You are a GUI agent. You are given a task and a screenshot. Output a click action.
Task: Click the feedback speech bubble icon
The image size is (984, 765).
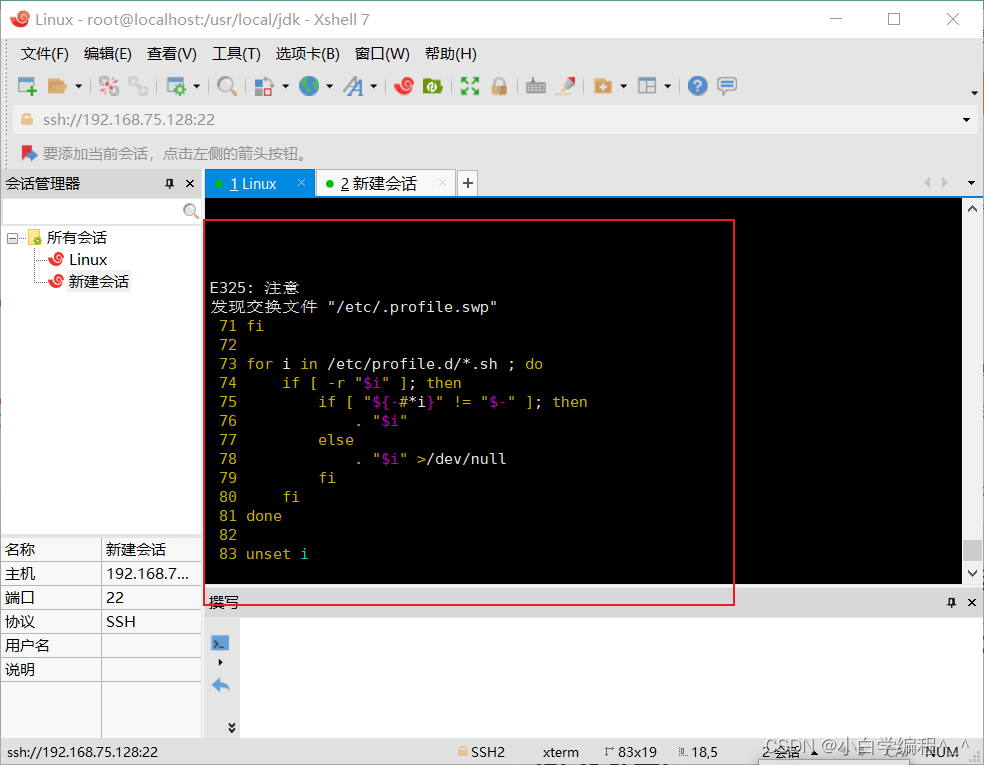point(727,86)
